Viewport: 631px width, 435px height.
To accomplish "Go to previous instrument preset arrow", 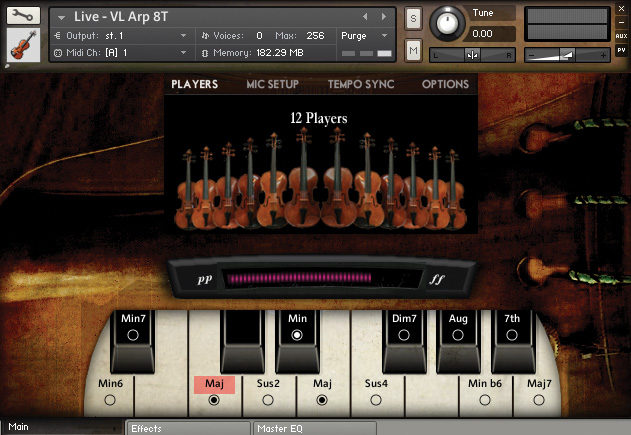I will (x=364, y=17).
